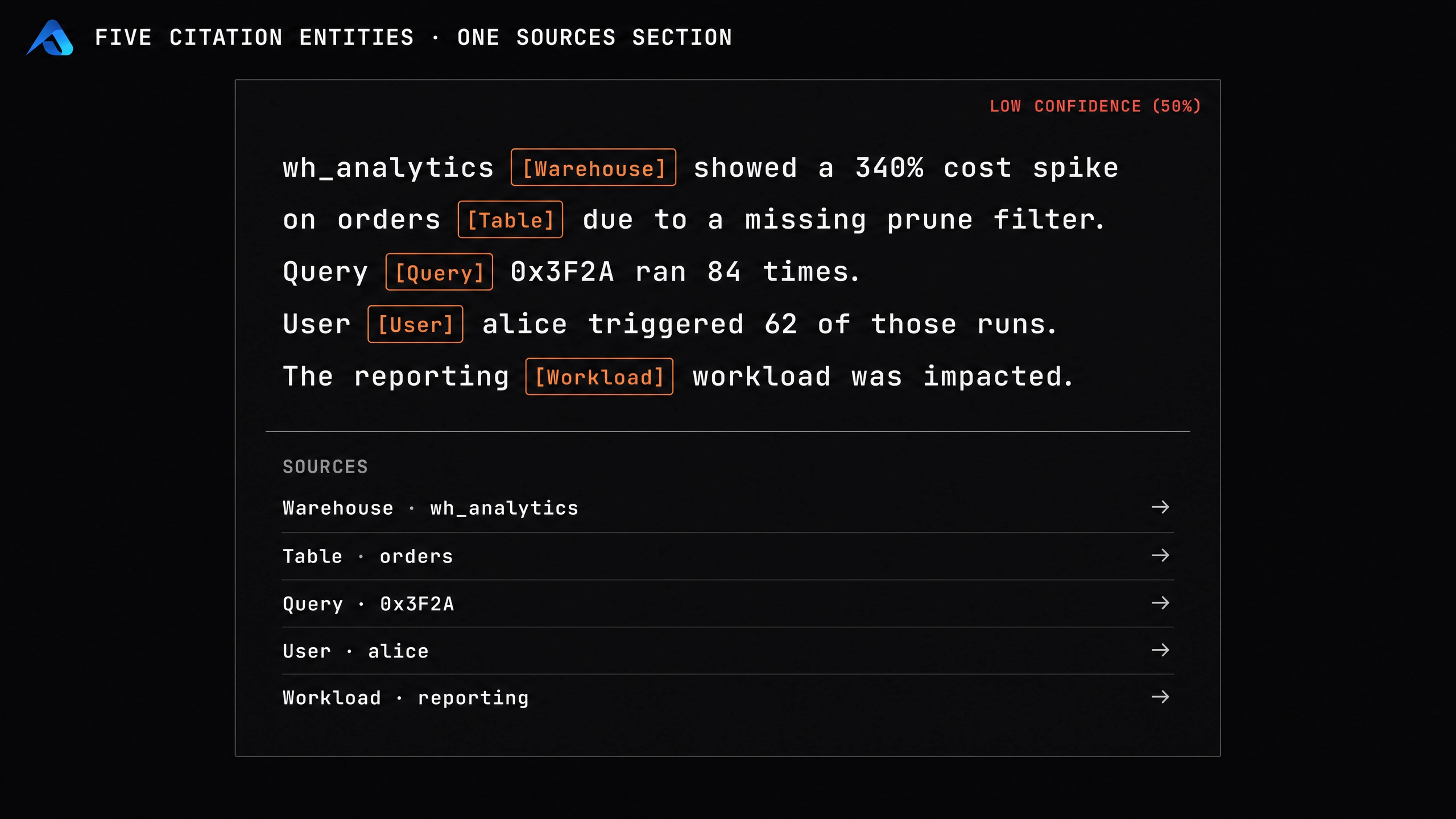
Task: Click the SOURCES section heading
Action: 325,467
